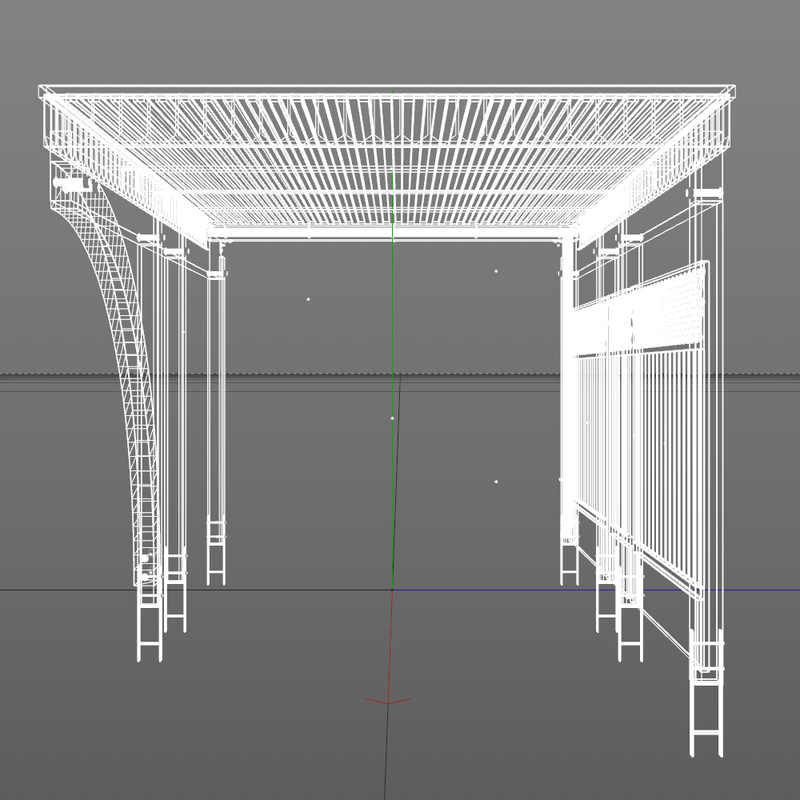This screenshot has height=800, width=800.
Task: Click the slatted roof canopy of the structure
Action: click(400, 160)
